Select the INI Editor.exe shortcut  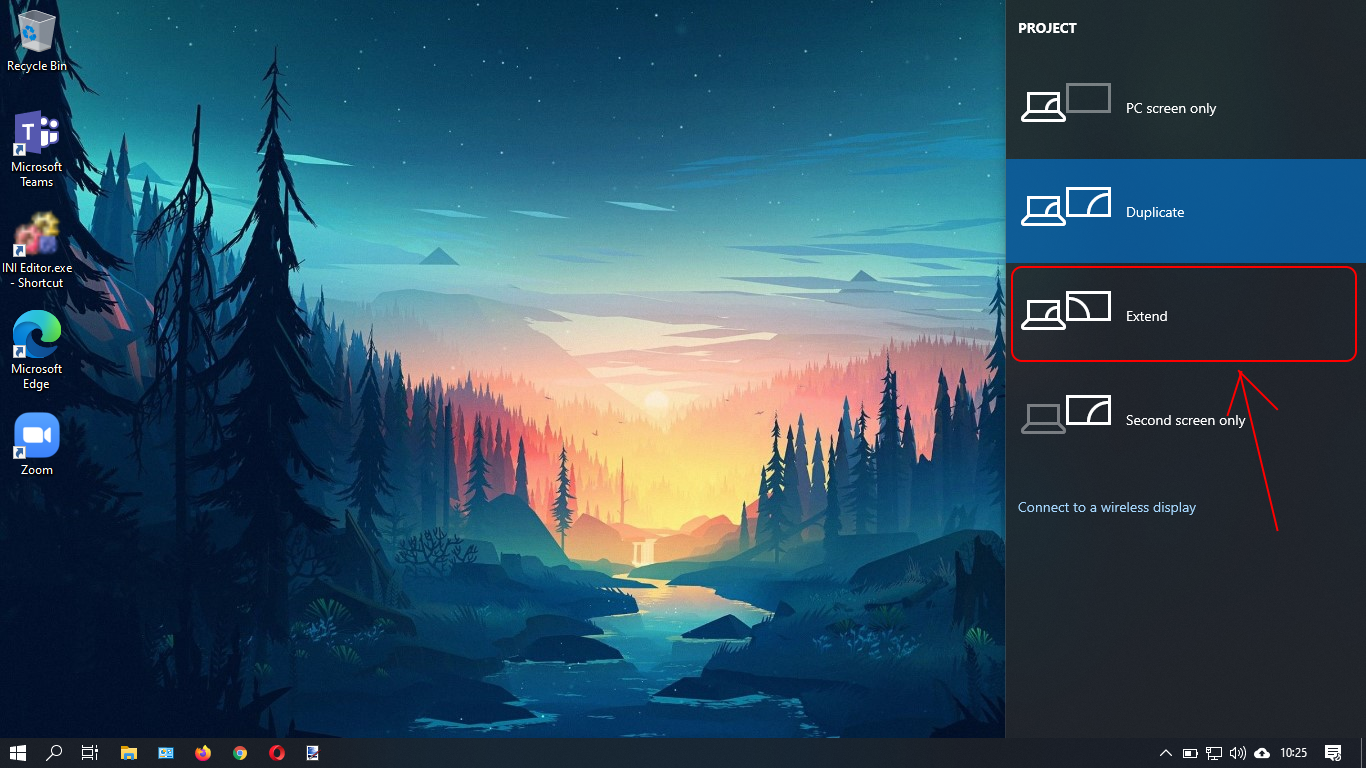pyautogui.click(x=37, y=250)
